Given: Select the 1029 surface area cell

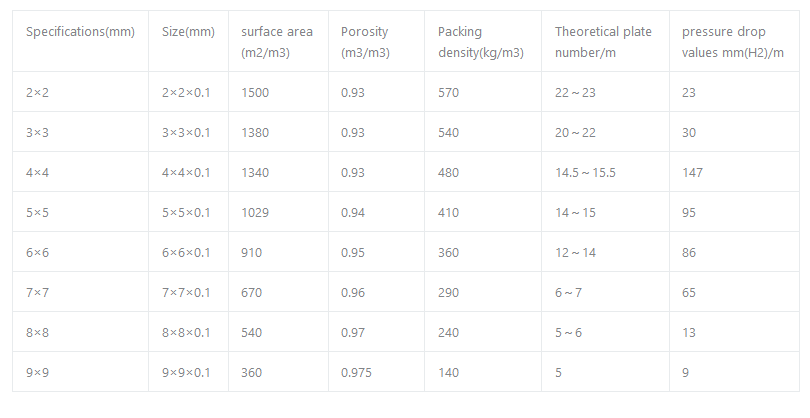Looking at the screenshot, I should pos(256,212).
